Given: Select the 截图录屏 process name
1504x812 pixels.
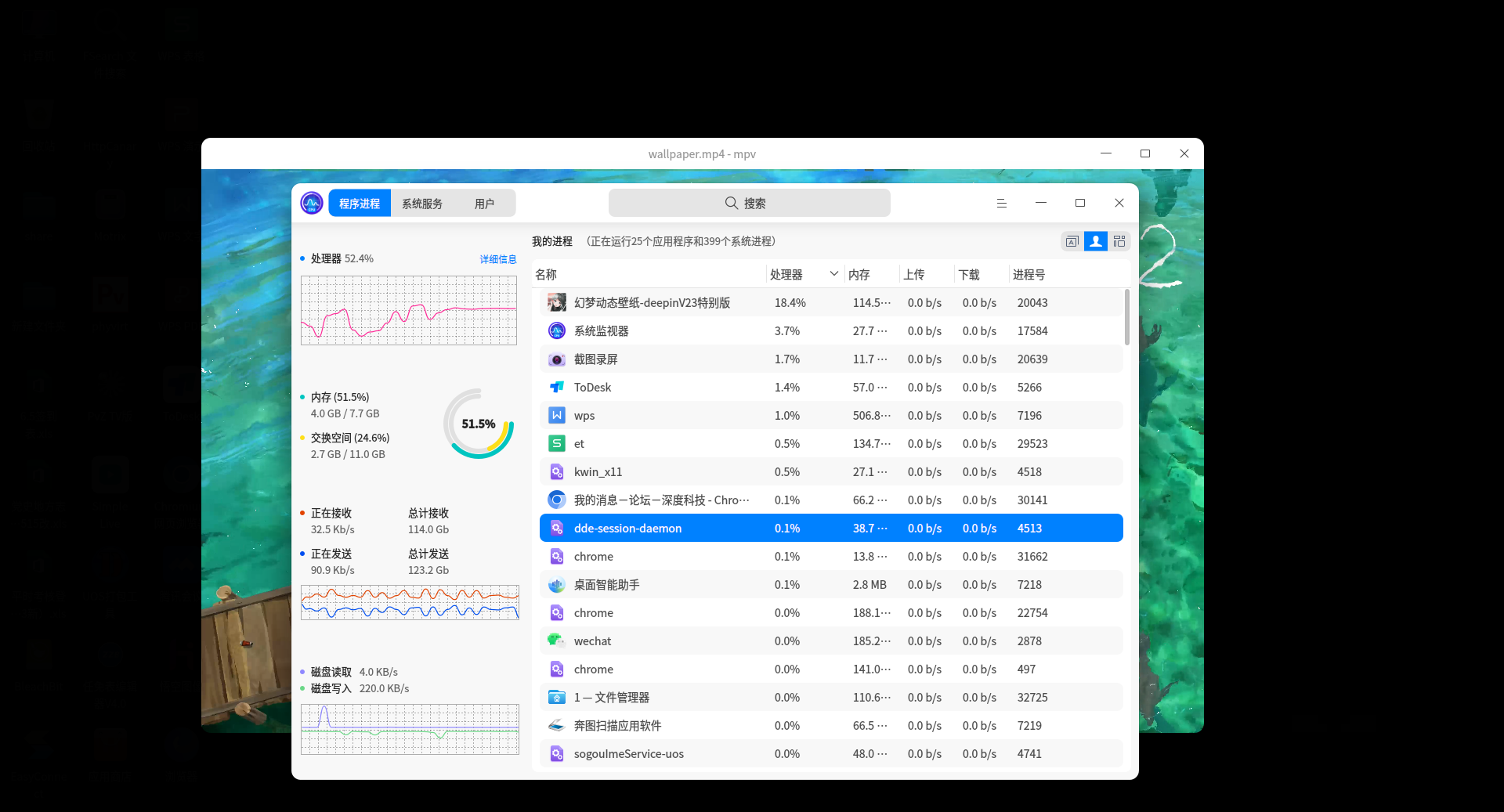Looking at the screenshot, I should [x=596, y=359].
